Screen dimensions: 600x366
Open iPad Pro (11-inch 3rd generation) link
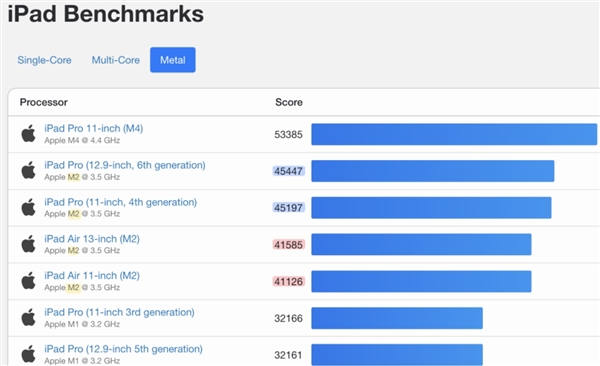(x=119, y=312)
